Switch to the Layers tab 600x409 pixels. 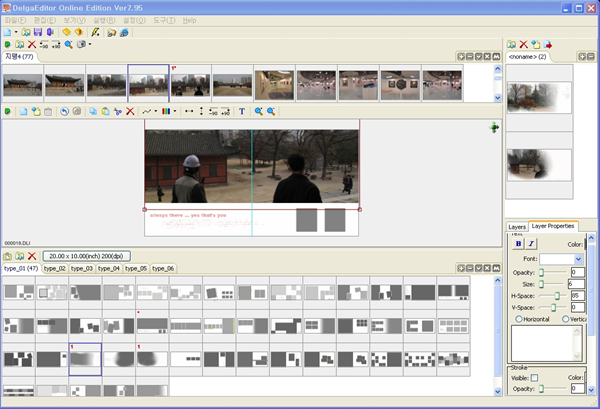click(517, 226)
